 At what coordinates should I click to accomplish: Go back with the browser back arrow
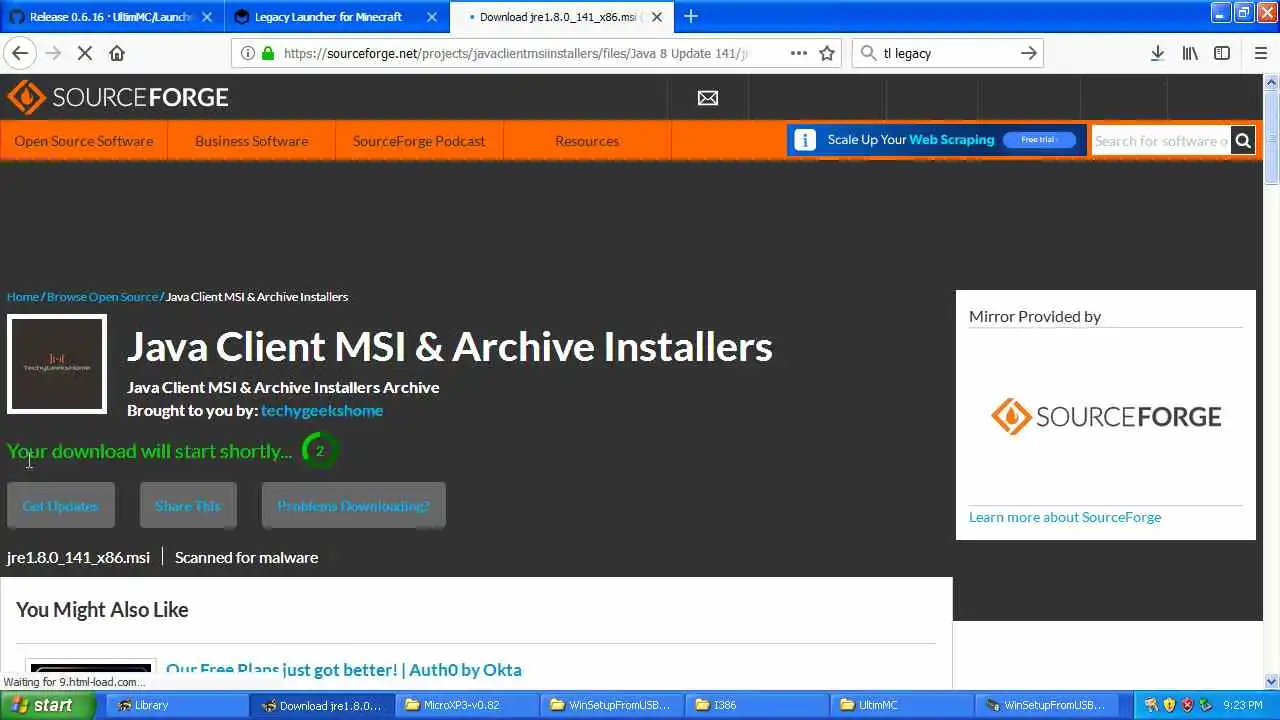[20, 53]
